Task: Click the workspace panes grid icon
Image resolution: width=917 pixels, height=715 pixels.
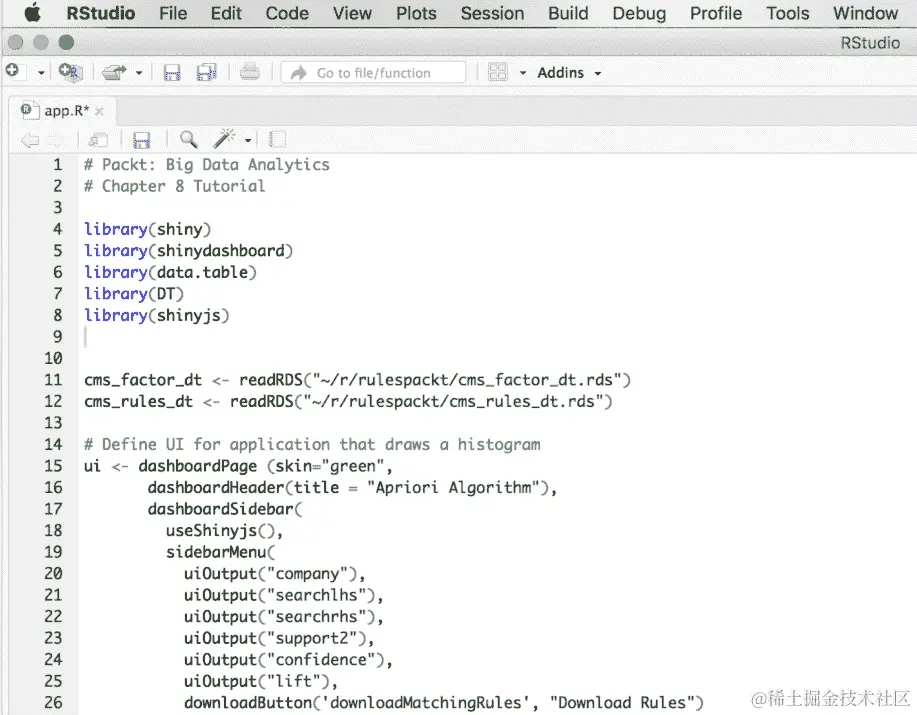Action: [x=498, y=72]
